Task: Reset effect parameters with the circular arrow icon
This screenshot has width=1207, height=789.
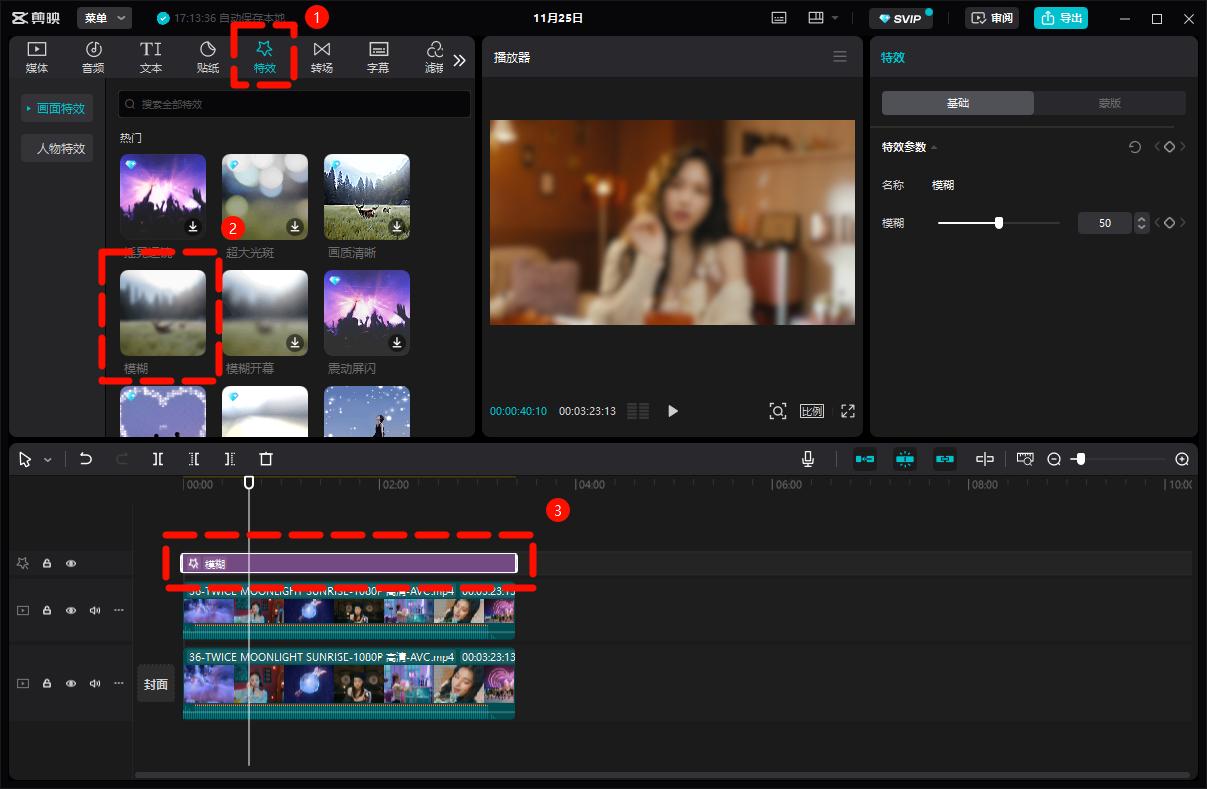Action: (1135, 147)
